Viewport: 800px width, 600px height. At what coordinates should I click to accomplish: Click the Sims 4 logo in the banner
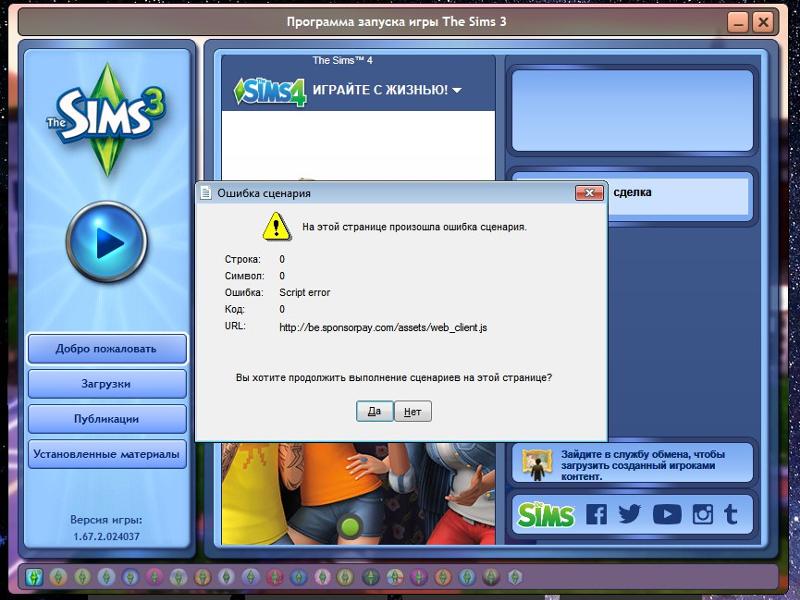270,92
